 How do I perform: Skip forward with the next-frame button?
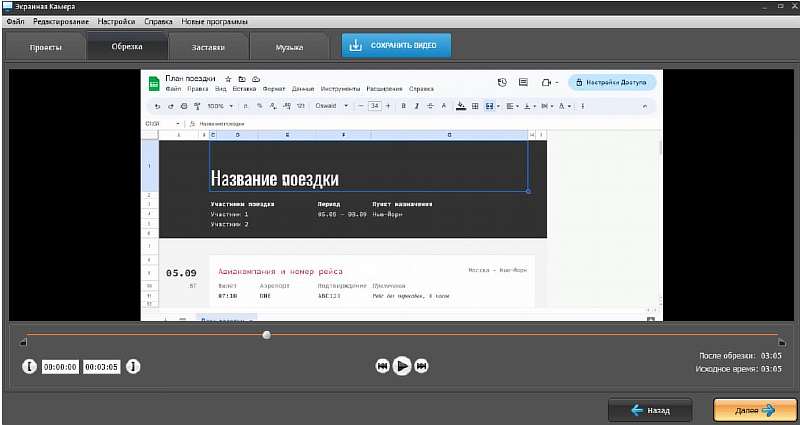pos(421,367)
